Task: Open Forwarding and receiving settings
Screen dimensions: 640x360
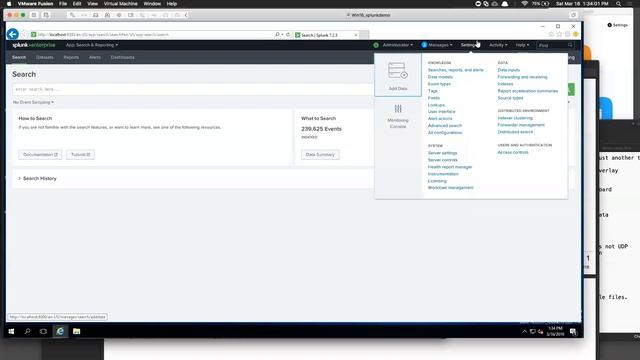Action: [522, 77]
